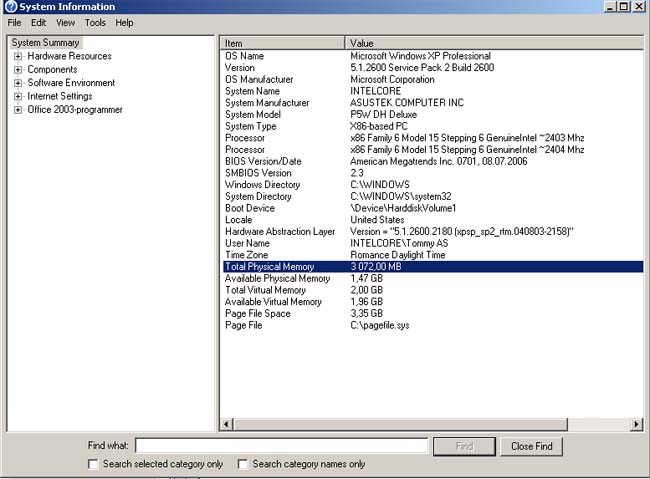Select the Page File row

click(x=433, y=325)
